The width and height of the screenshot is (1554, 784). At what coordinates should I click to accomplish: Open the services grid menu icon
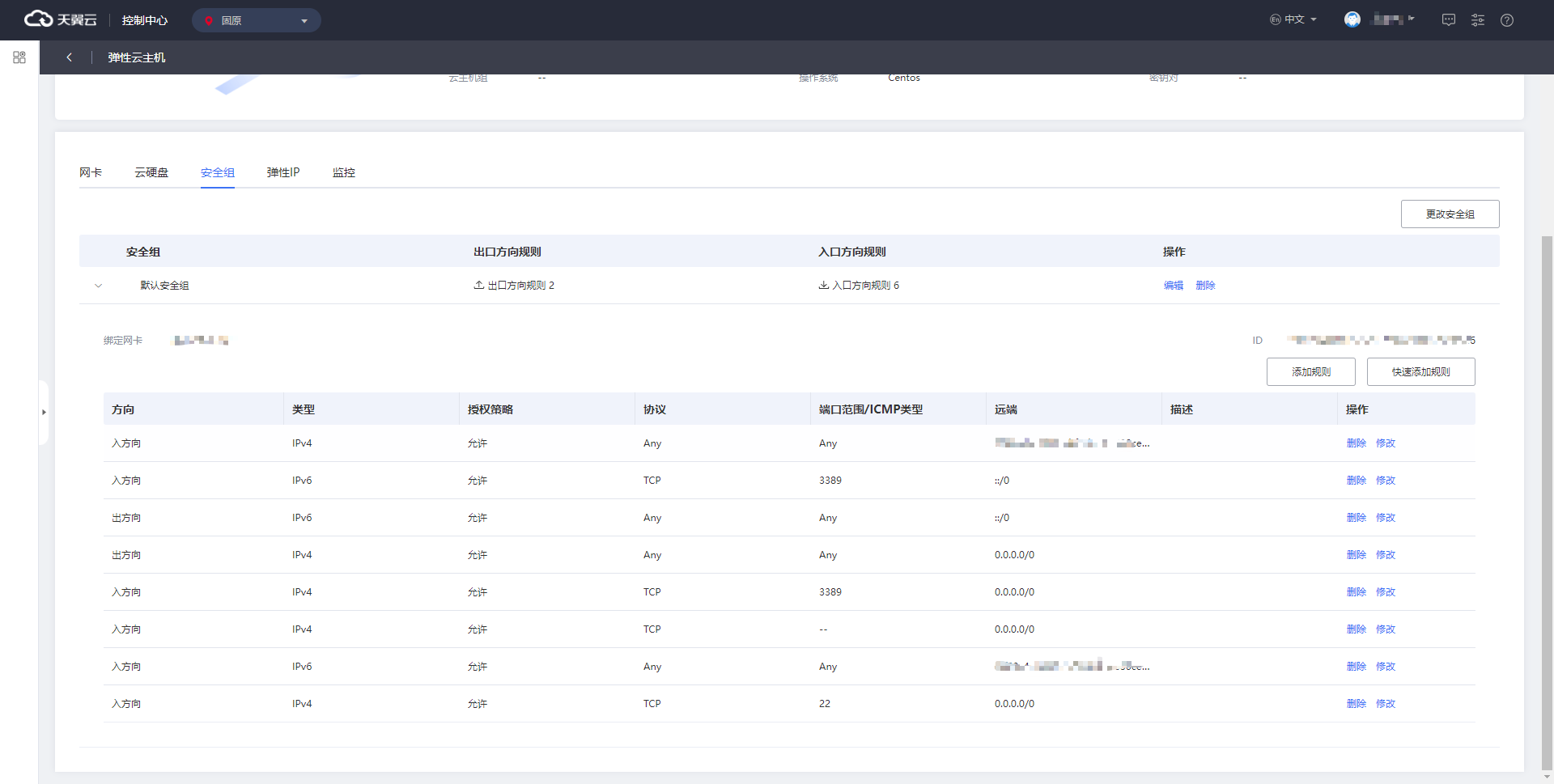19,57
